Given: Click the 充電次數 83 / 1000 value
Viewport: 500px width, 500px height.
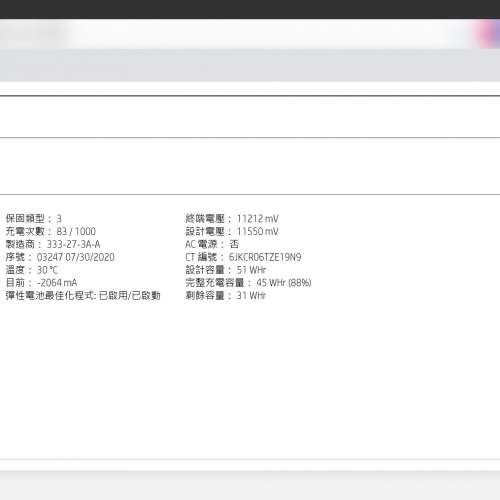Looking at the screenshot, I should pos(76,231).
